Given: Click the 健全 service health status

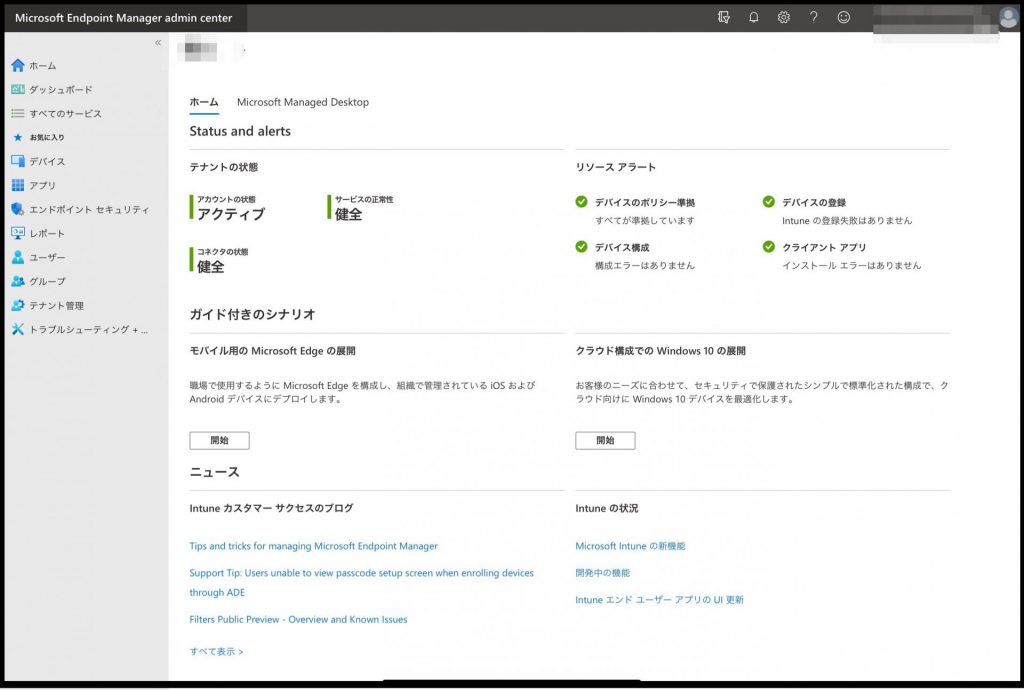Looking at the screenshot, I should 348,214.
